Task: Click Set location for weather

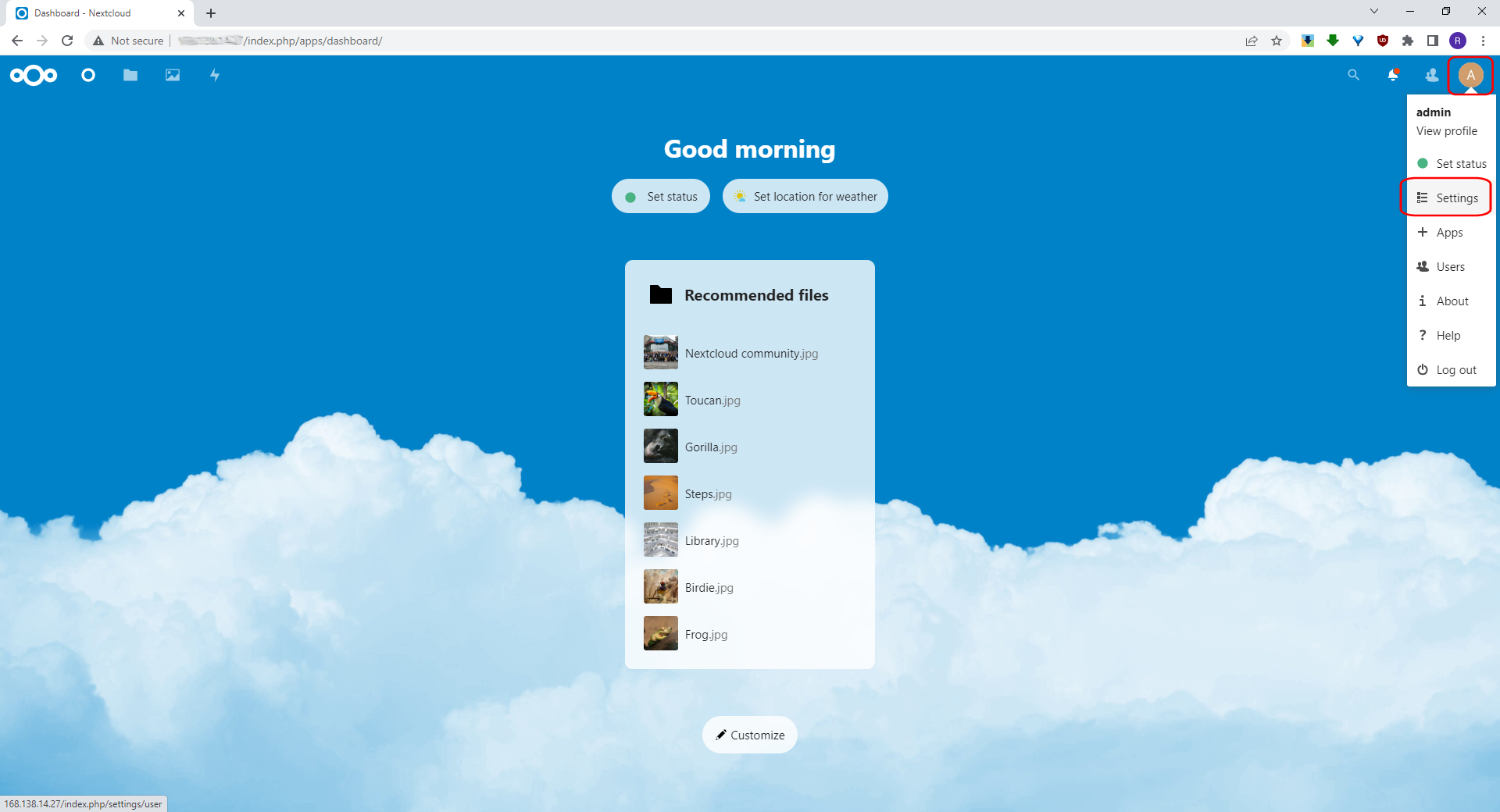Action: coord(805,196)
